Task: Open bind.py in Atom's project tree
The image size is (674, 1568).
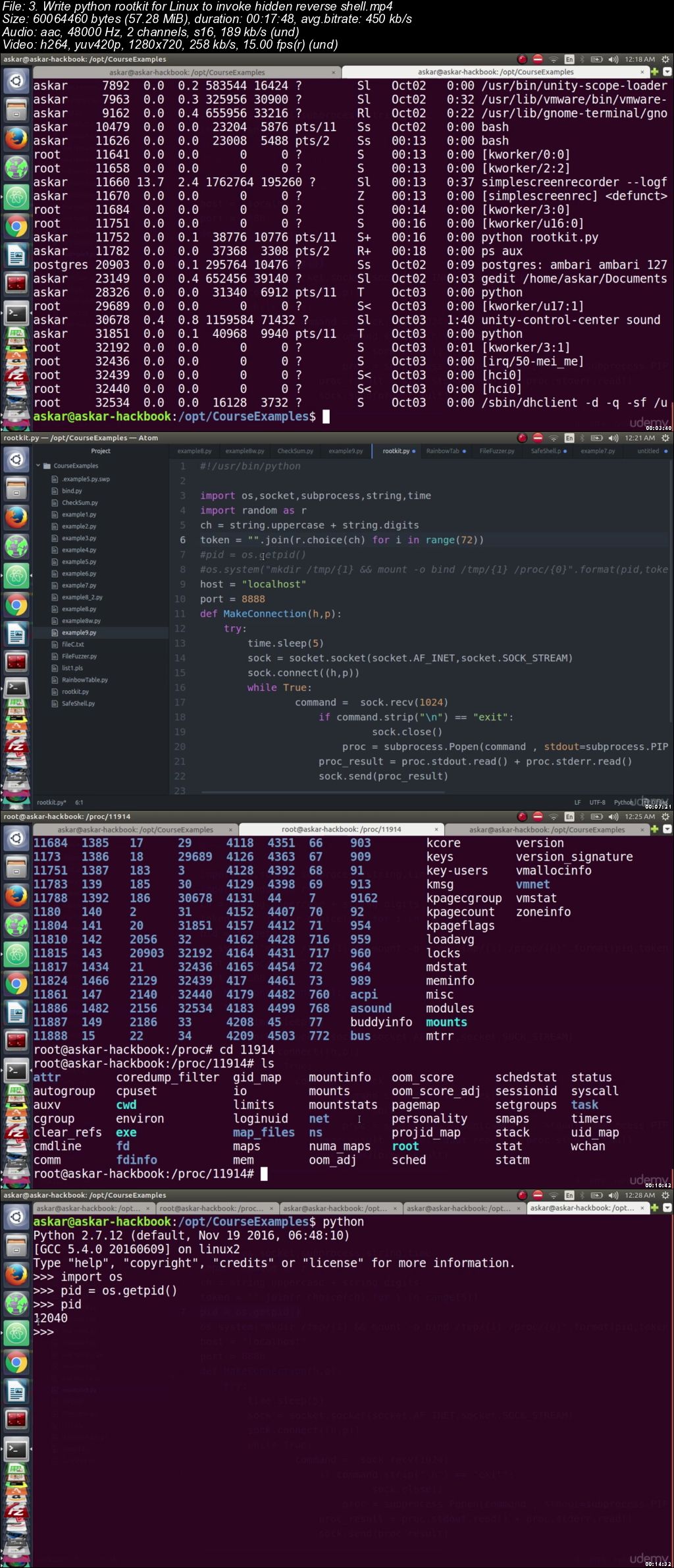Action: coord(72,491)
